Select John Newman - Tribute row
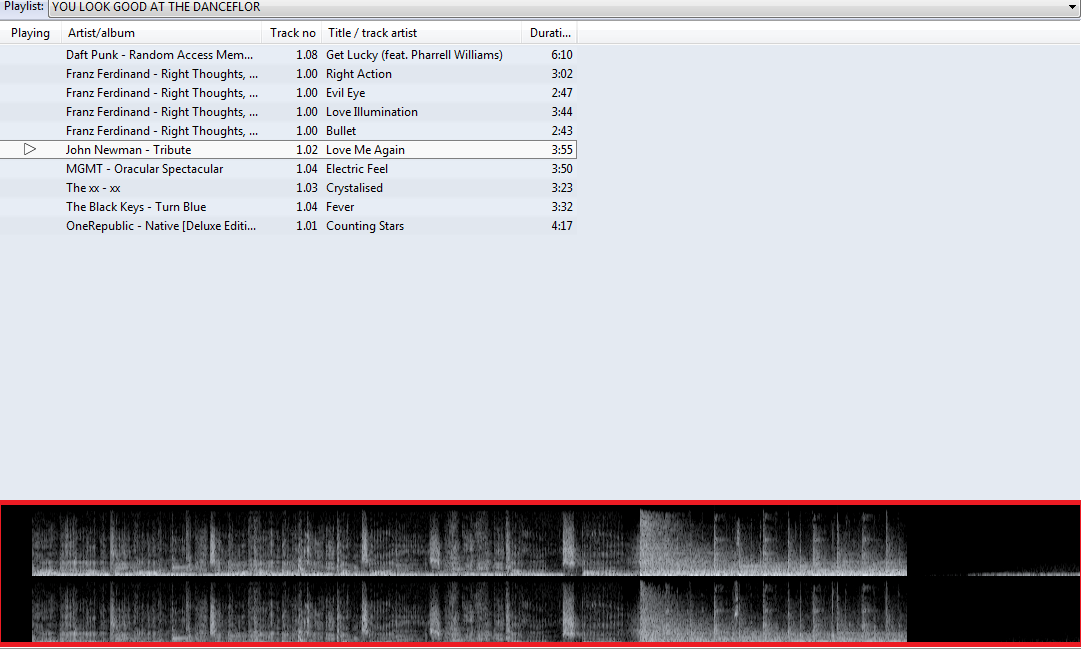Viewport: 1081px width, 649px height. pos(288,150)
